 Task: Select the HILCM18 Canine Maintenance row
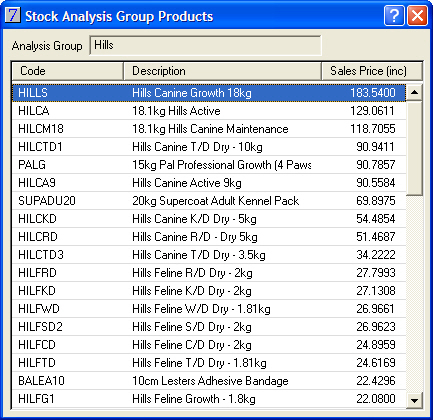click(209, 129)
